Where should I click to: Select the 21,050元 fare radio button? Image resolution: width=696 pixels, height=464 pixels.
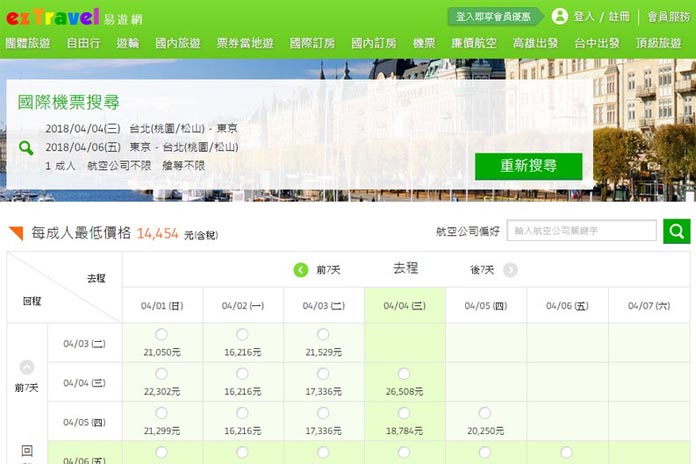click(x=161, y=335)
